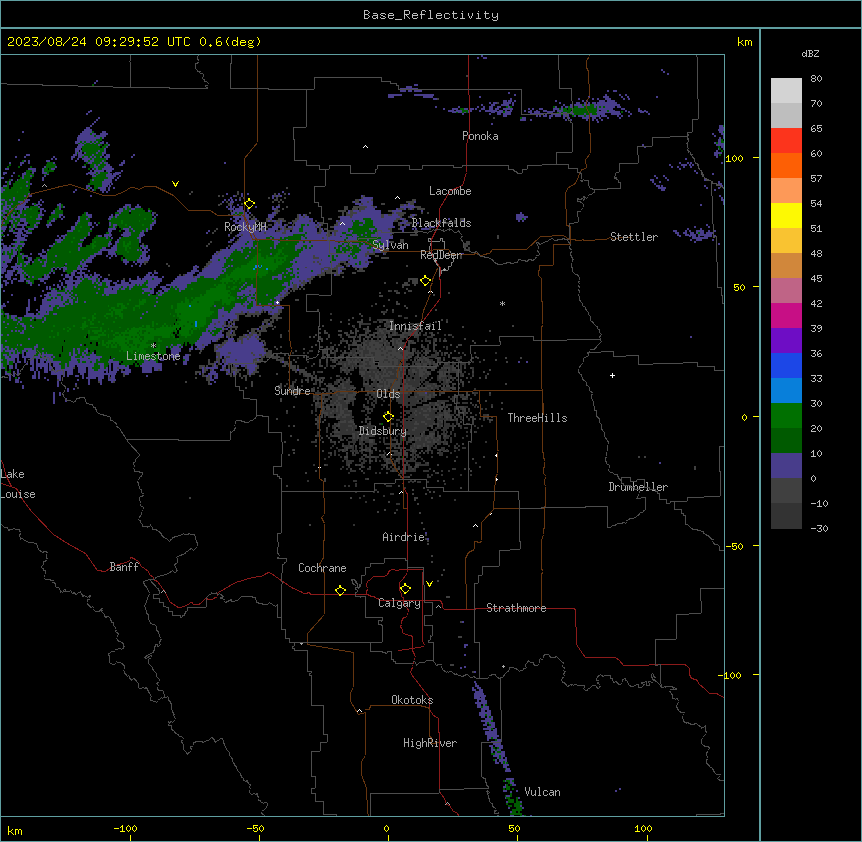The image size is (862, 842).
Task: Click the -30 value in the dBZ legend
Action: (819, 529)
